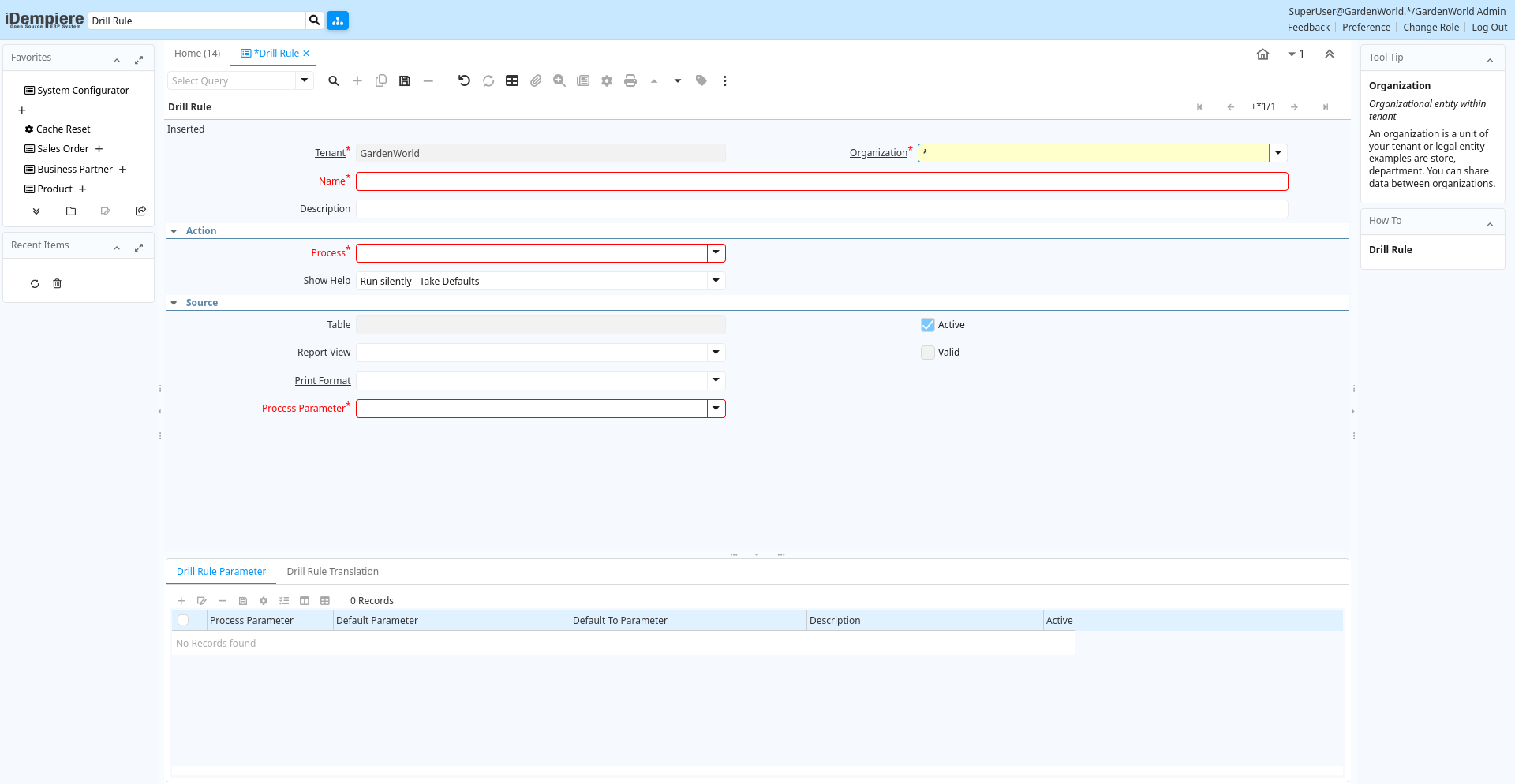Click the Undo changes icon
The height and width of the screenshot is (784, 1515).
[x=464, y=80]
